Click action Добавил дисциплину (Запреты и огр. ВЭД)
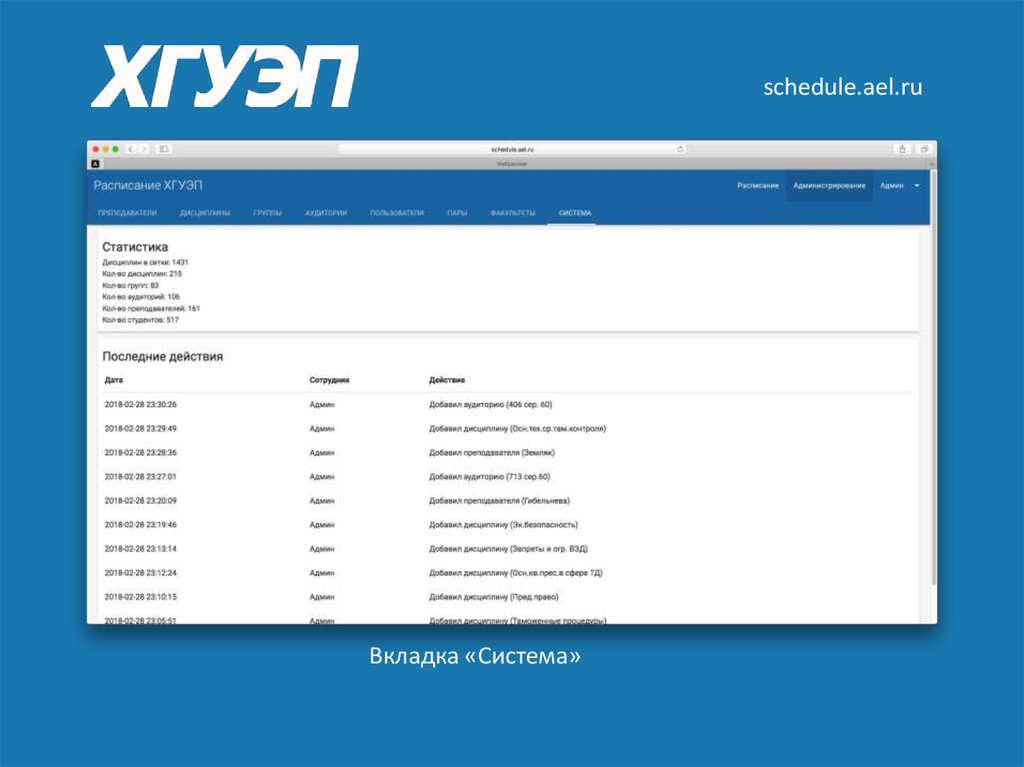 pyautogui.click(x=508, y=549)
